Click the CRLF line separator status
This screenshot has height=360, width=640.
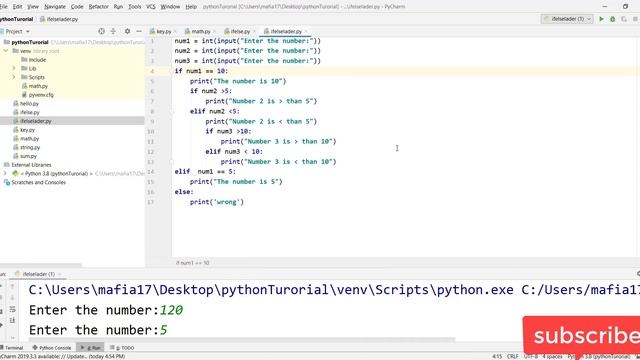513,356
